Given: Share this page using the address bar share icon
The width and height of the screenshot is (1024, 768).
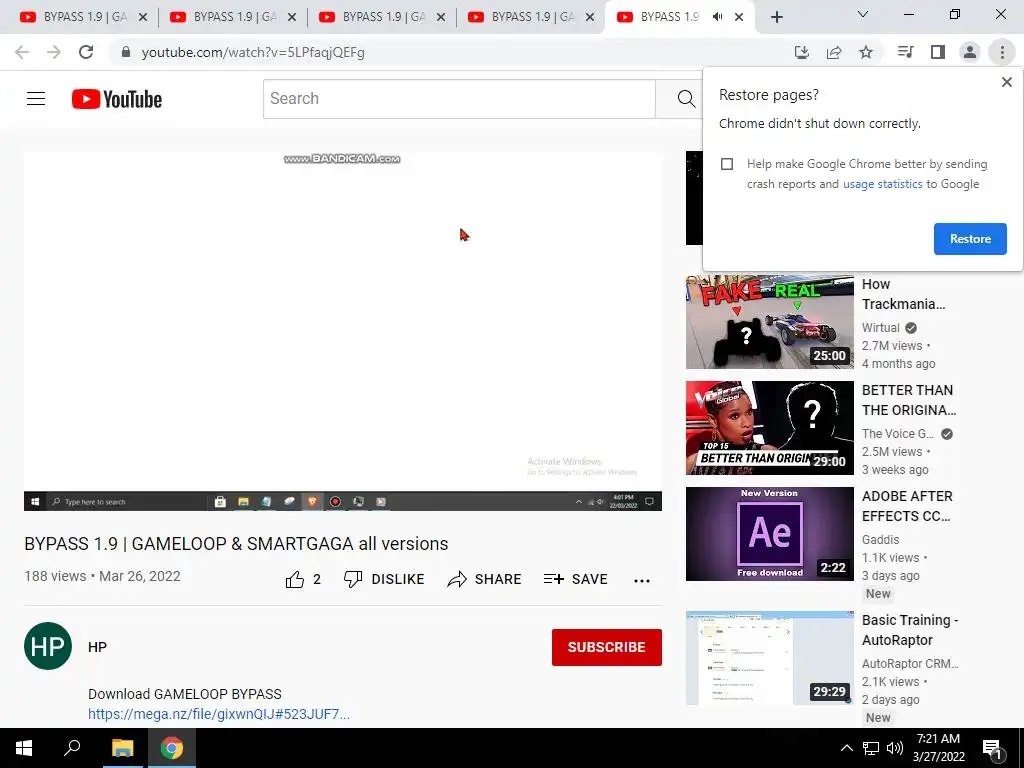Looking at the screenshot, I should pyautogui.click(x=834, y=52).
